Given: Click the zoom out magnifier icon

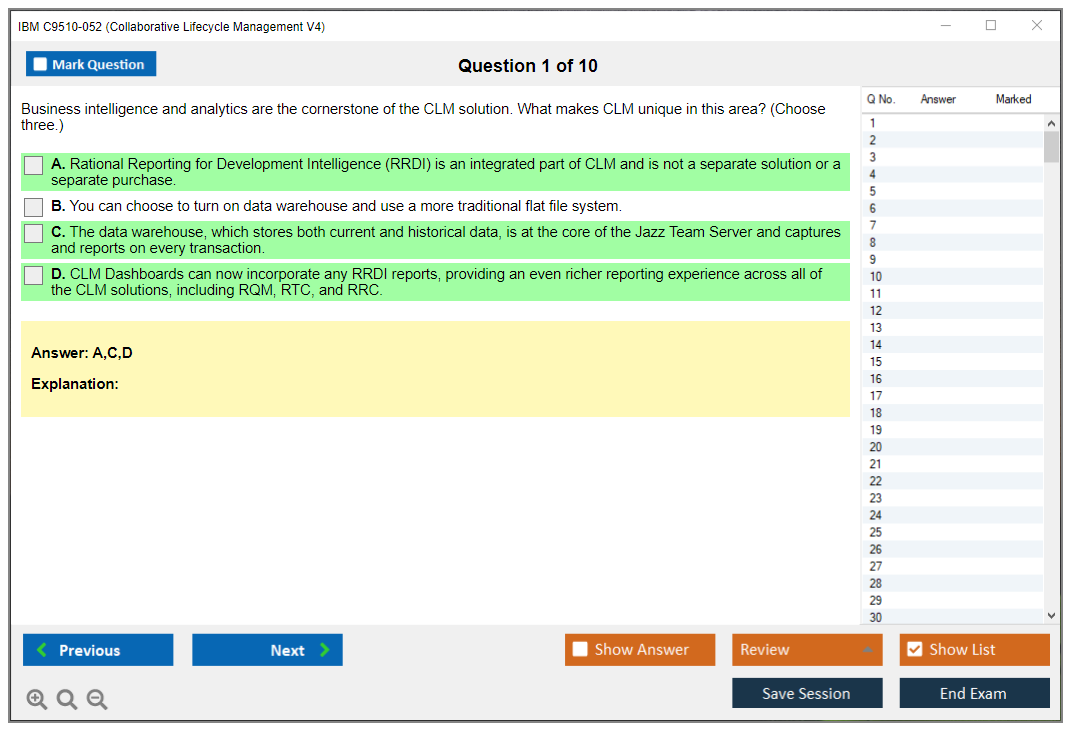Looking at the screenshot, I should 97,700.
